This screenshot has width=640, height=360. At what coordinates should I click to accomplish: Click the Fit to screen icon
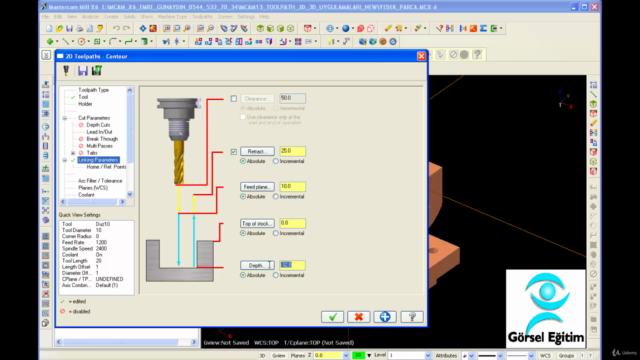point(142,28)
